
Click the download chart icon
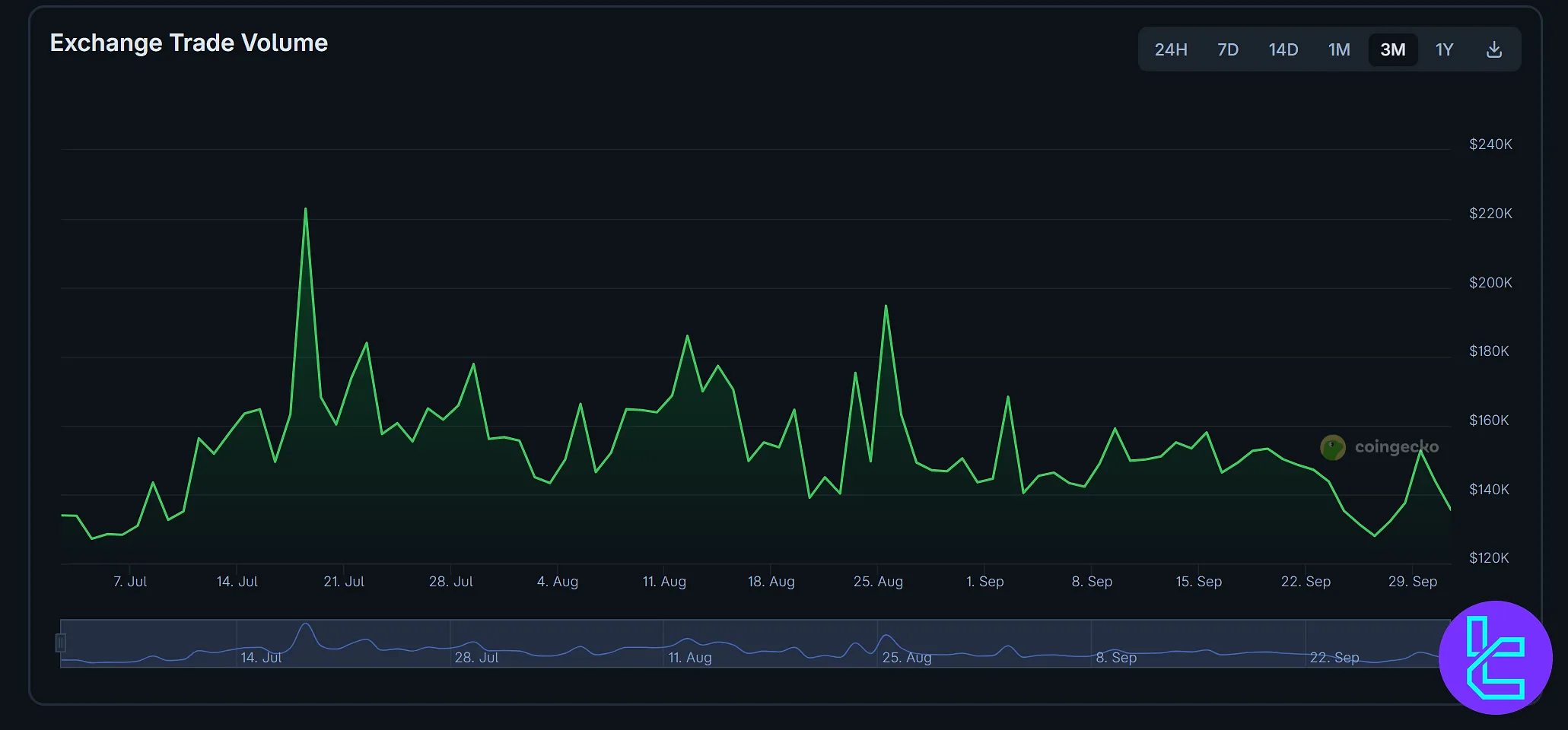pyautogui.click(x=1493, y=50)
